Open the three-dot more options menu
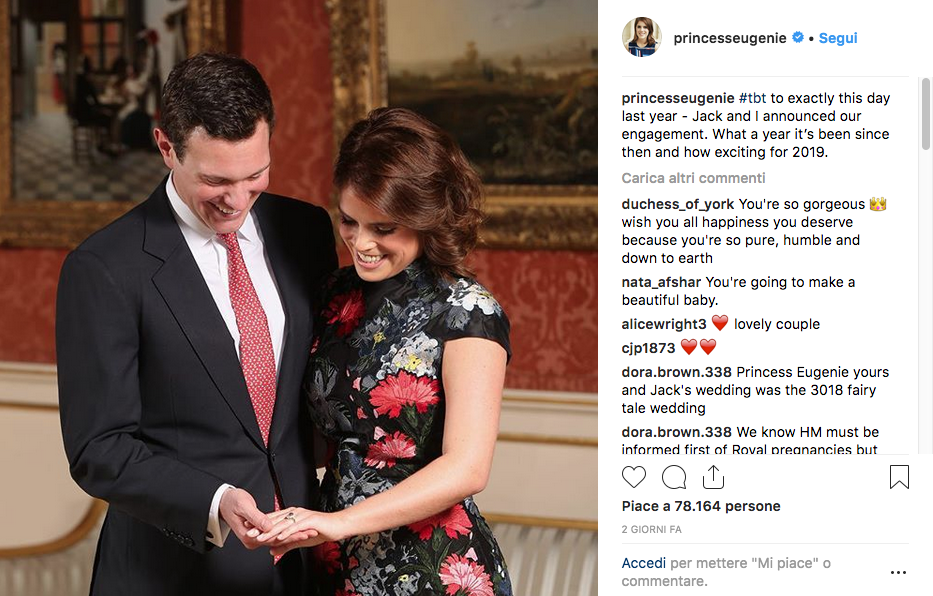The height and width of the screenshot is (596, 933). pos(898,572)
